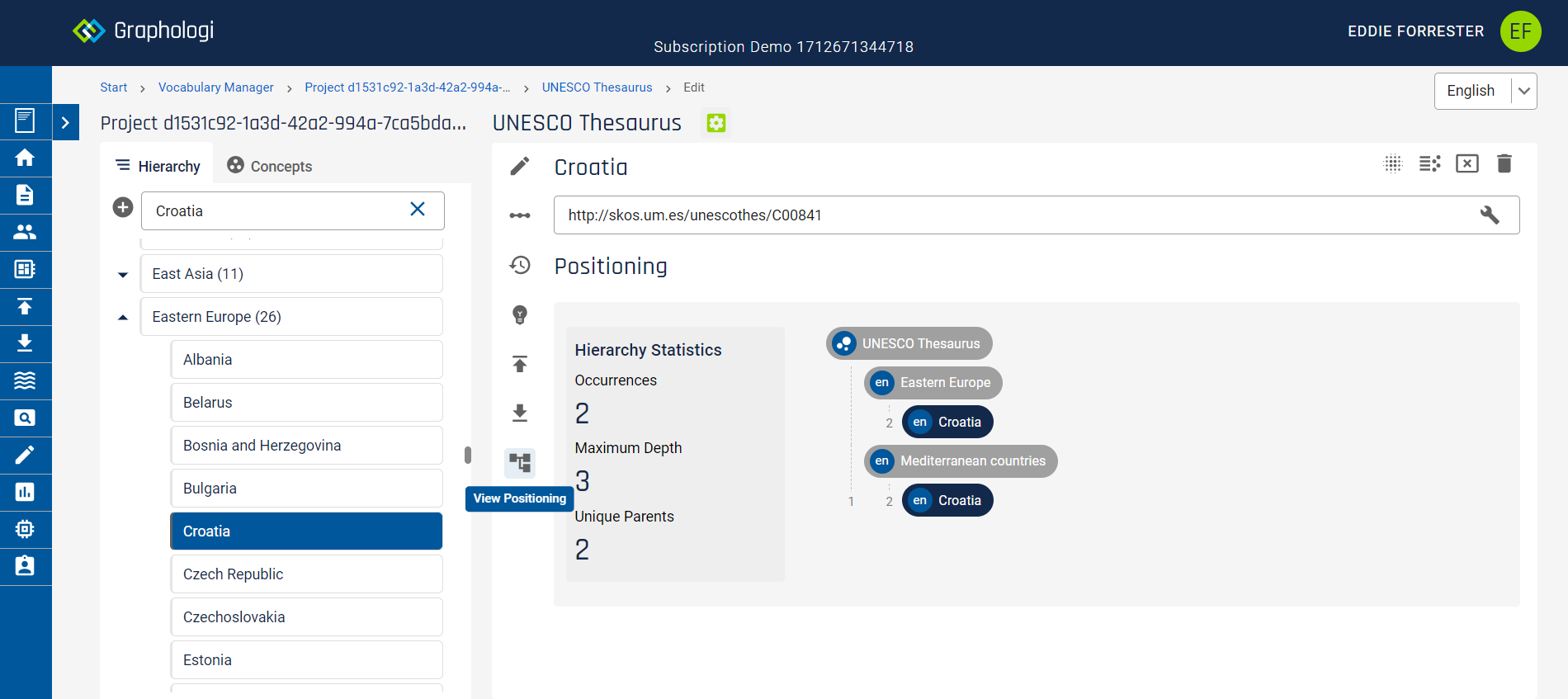Viewport: 1568px width, 699px height.
Task: Follow the Vocabulary Manager breadcrumb
Action: coord(216,87)
